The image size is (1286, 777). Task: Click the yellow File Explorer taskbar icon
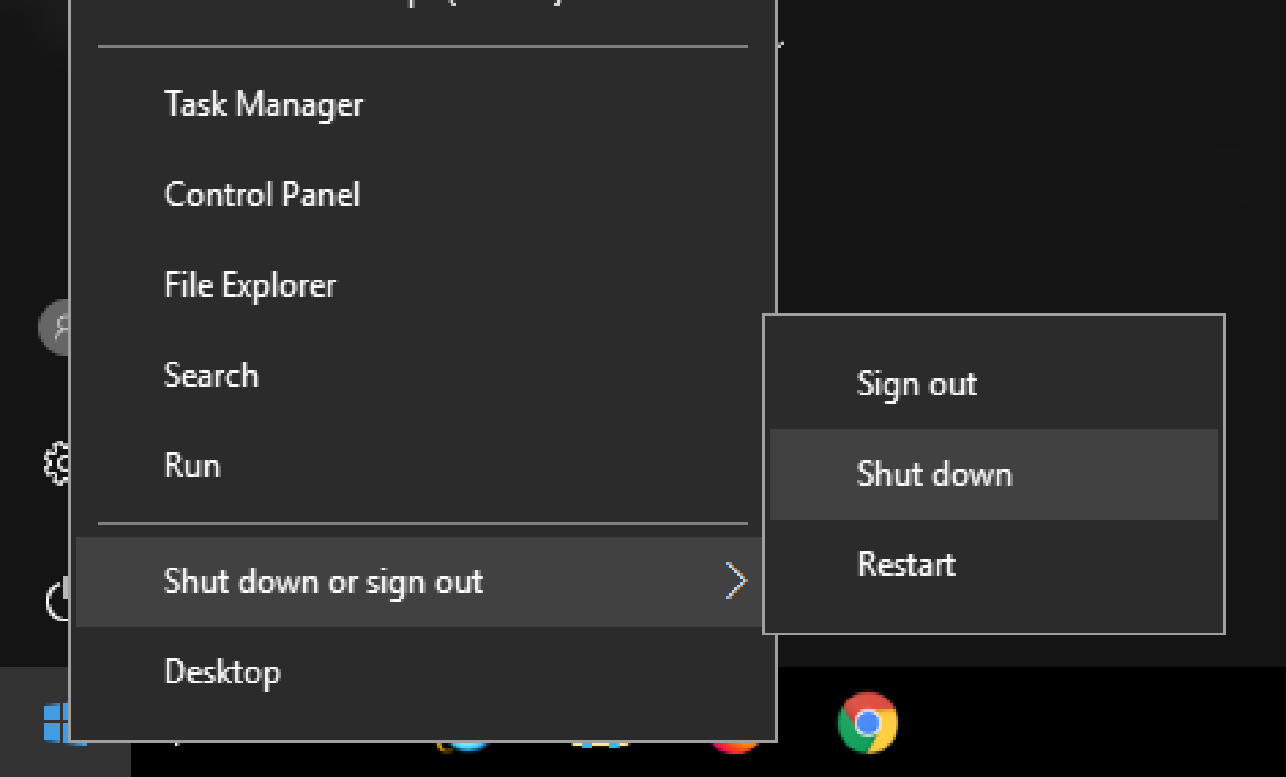[599, 745]
